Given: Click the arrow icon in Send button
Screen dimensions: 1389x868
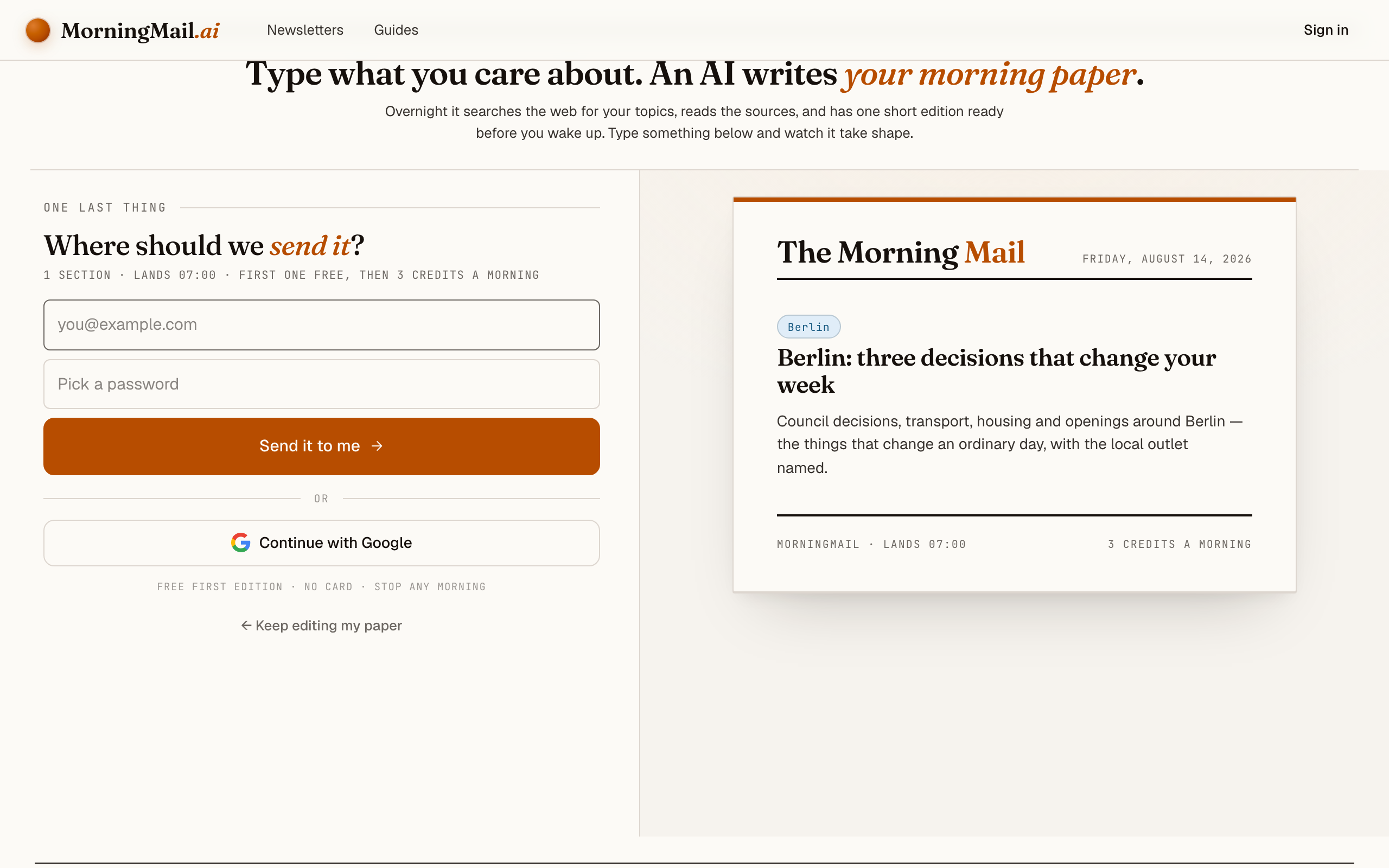Looking at the screenshot, I should pos(377,446).
